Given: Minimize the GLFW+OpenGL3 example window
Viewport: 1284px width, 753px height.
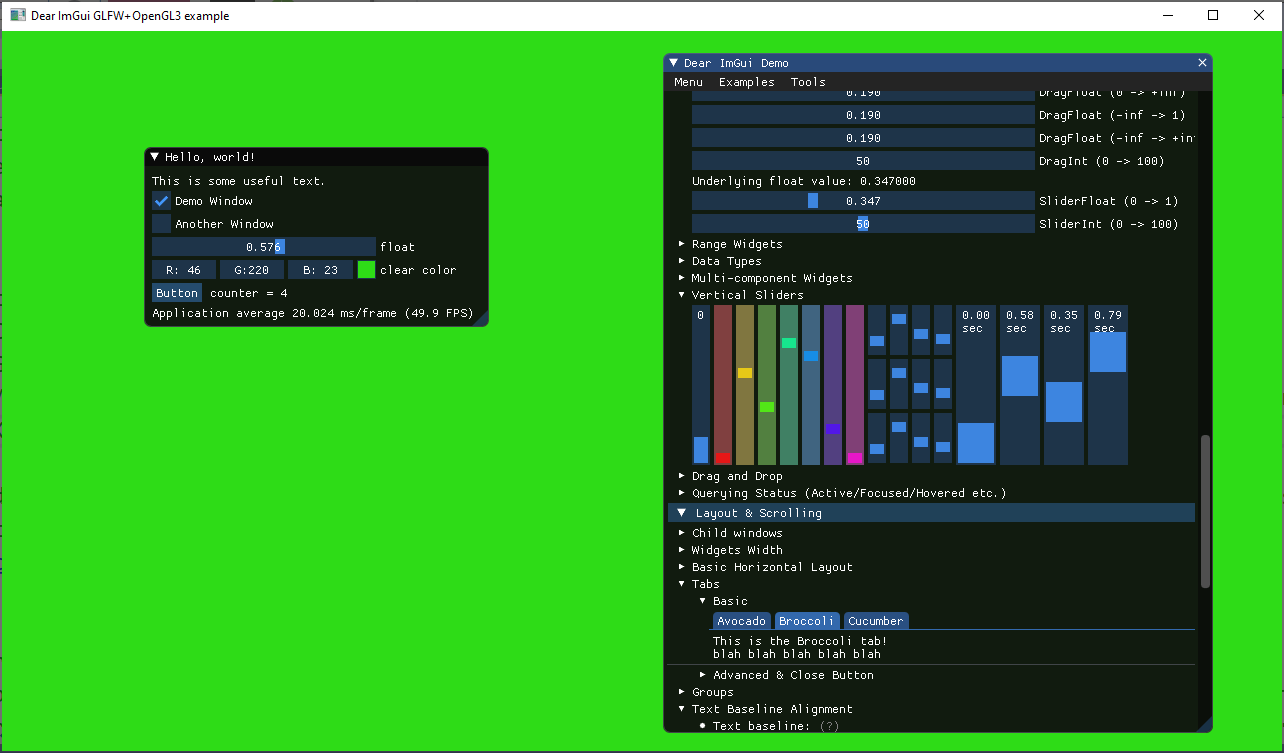Looking at the screenshot, I should point(1167,15).
